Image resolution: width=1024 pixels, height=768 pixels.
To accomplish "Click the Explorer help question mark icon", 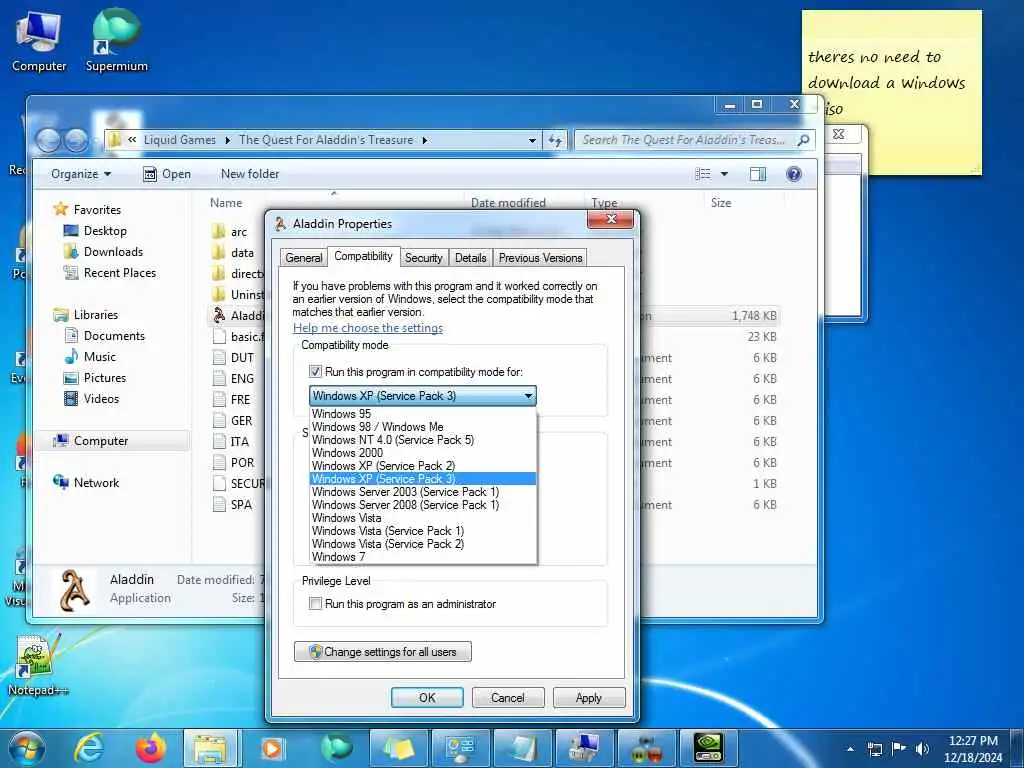I will click(x=793, y=174).
